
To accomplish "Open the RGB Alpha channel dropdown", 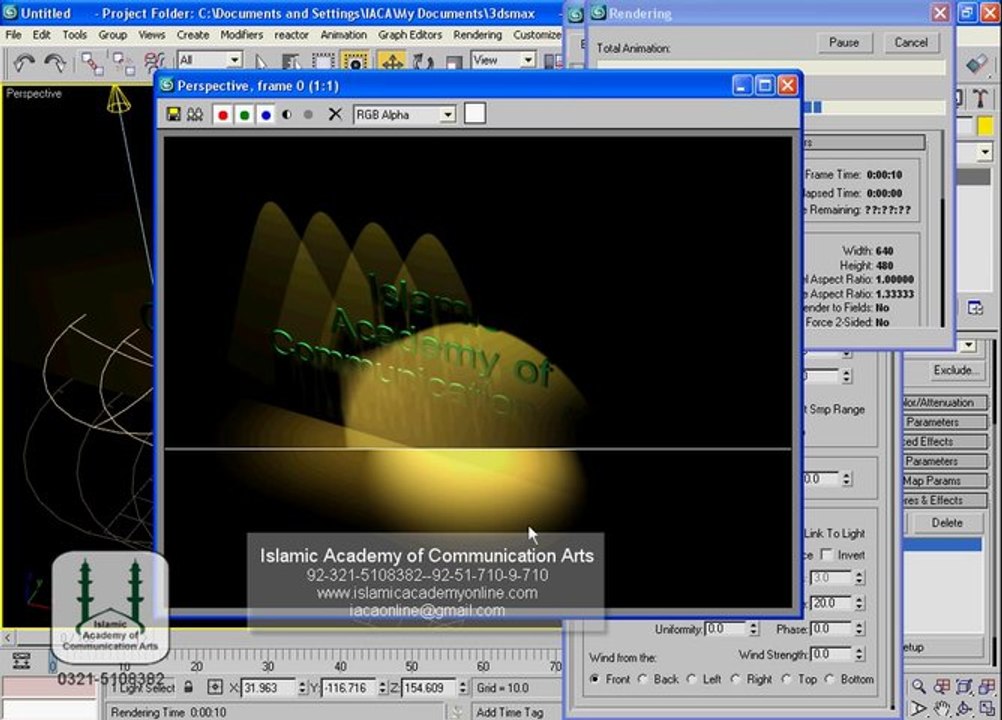I will tap(405, 115).
